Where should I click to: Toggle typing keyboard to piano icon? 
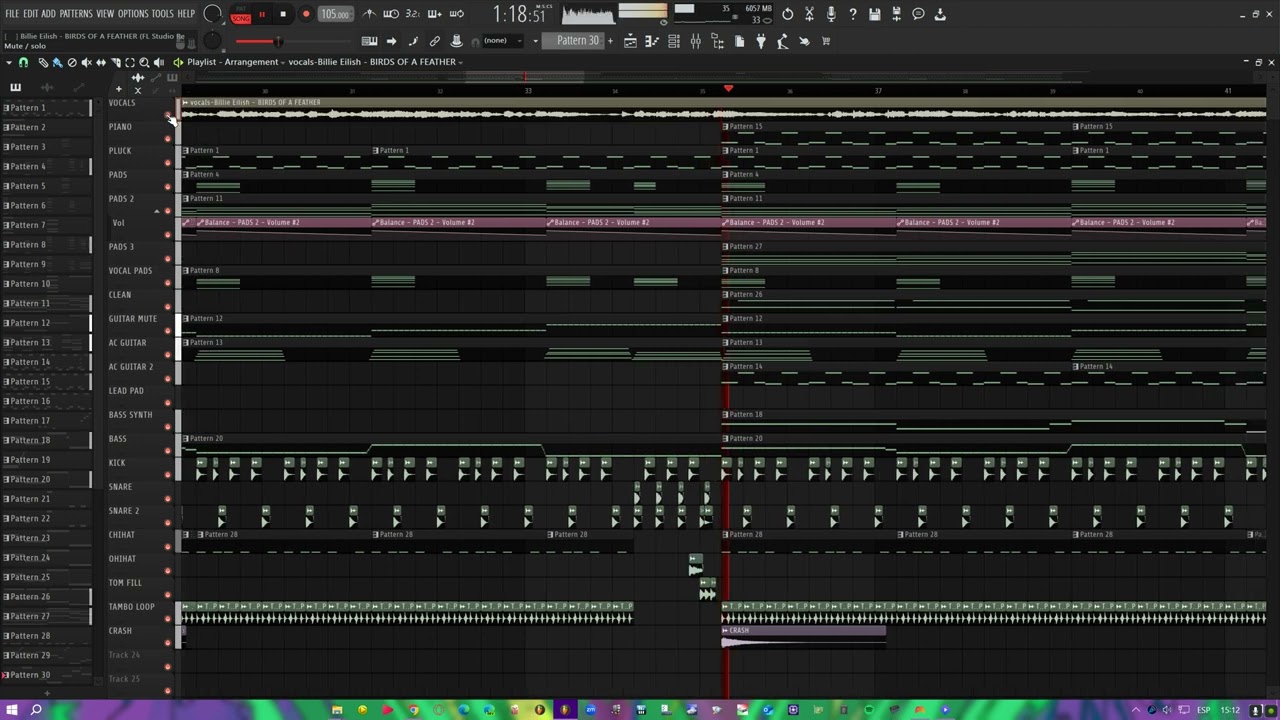(x=369, y=41)
